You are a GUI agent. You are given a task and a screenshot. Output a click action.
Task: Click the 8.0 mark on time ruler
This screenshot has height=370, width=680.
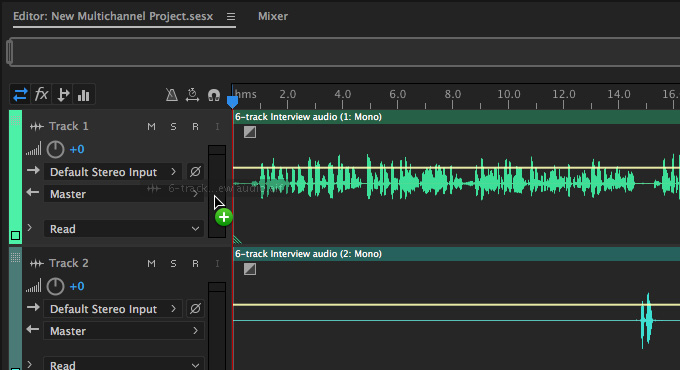(453, 94)
